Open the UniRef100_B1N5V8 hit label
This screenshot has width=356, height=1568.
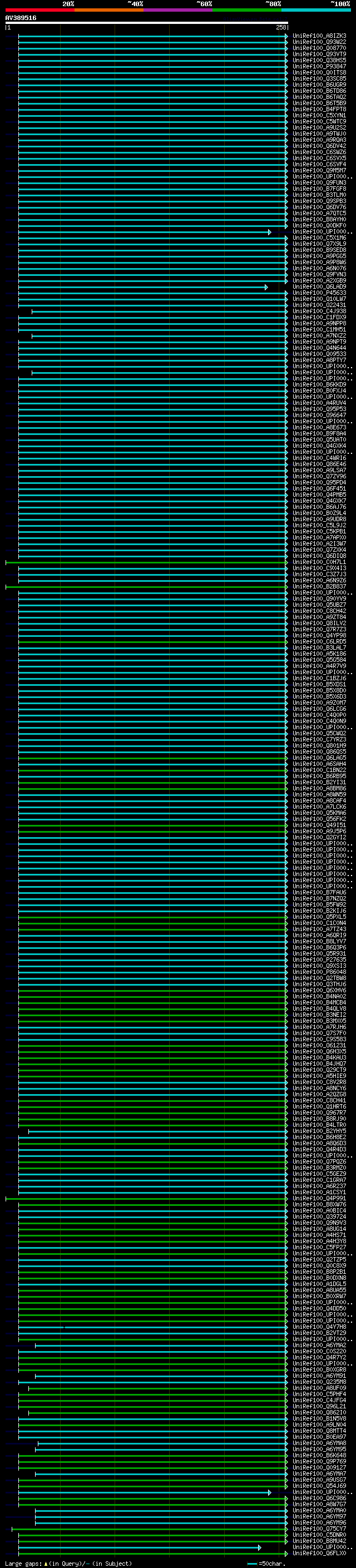click(x=319, y=1419)
